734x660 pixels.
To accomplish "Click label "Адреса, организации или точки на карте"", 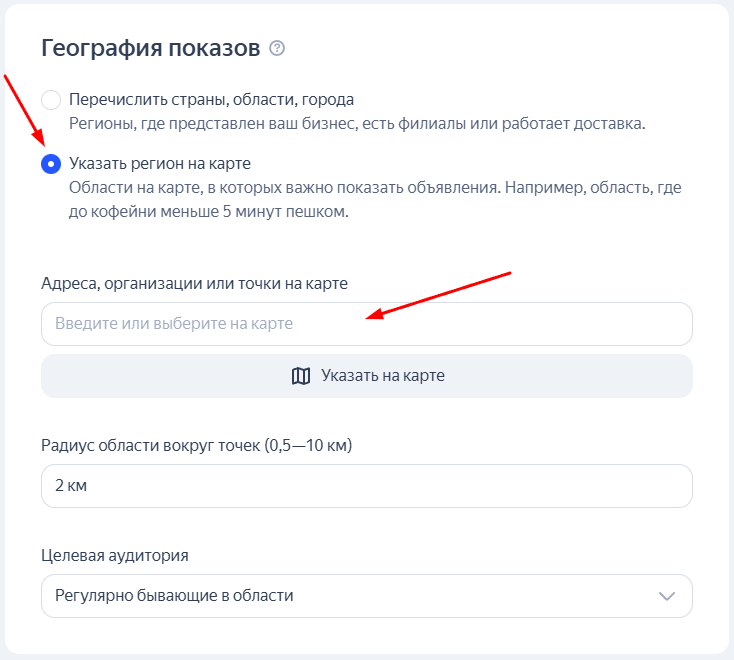I will [x=194, y=284].
